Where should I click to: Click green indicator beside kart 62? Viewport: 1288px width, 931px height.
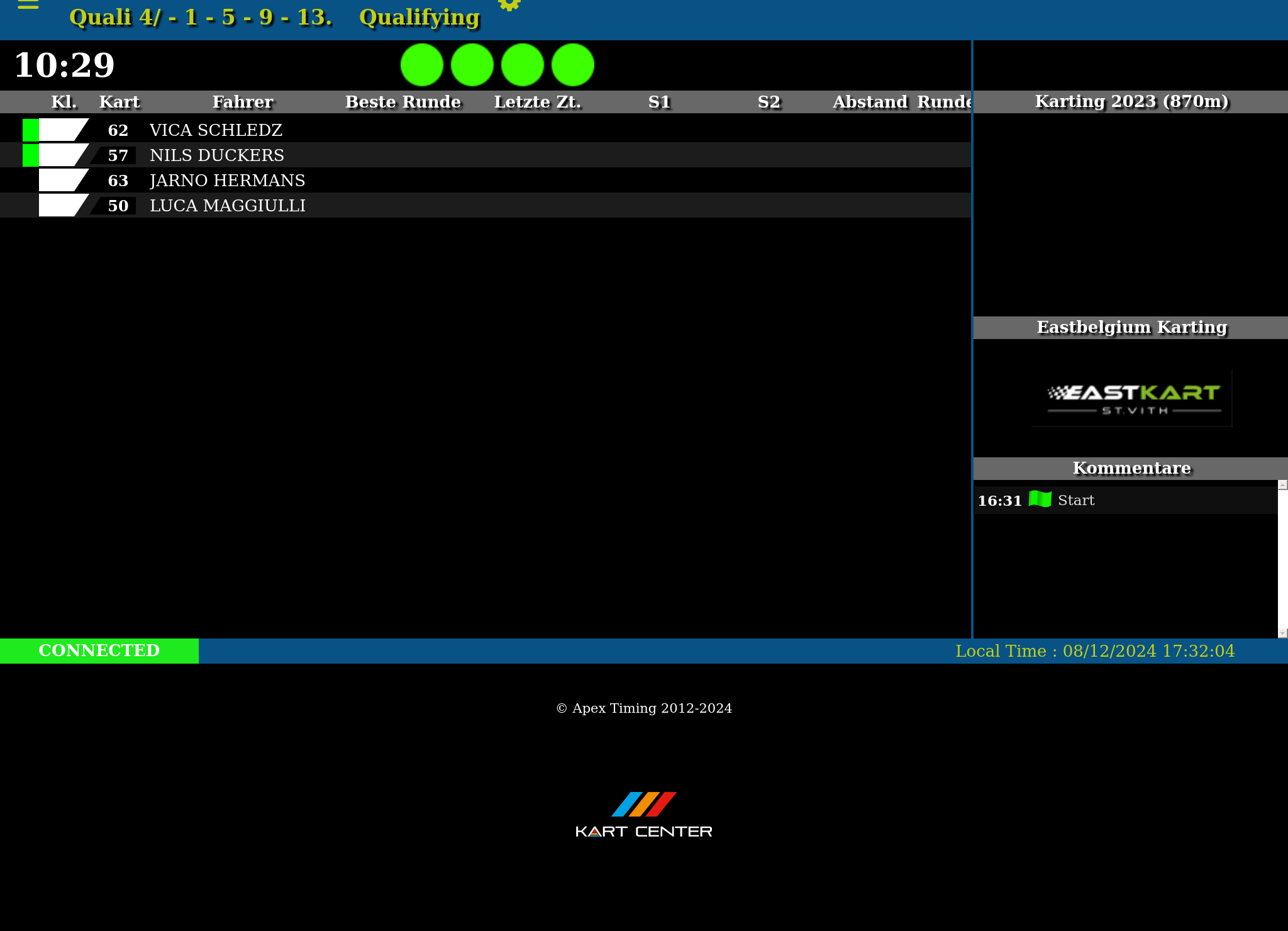point(30,130)
